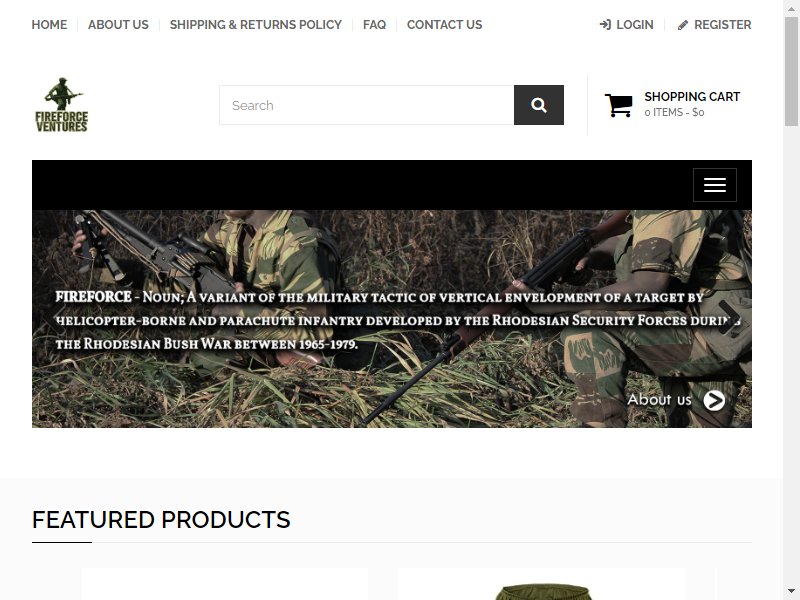Click the About us banner text

click(x=659, y=399)
